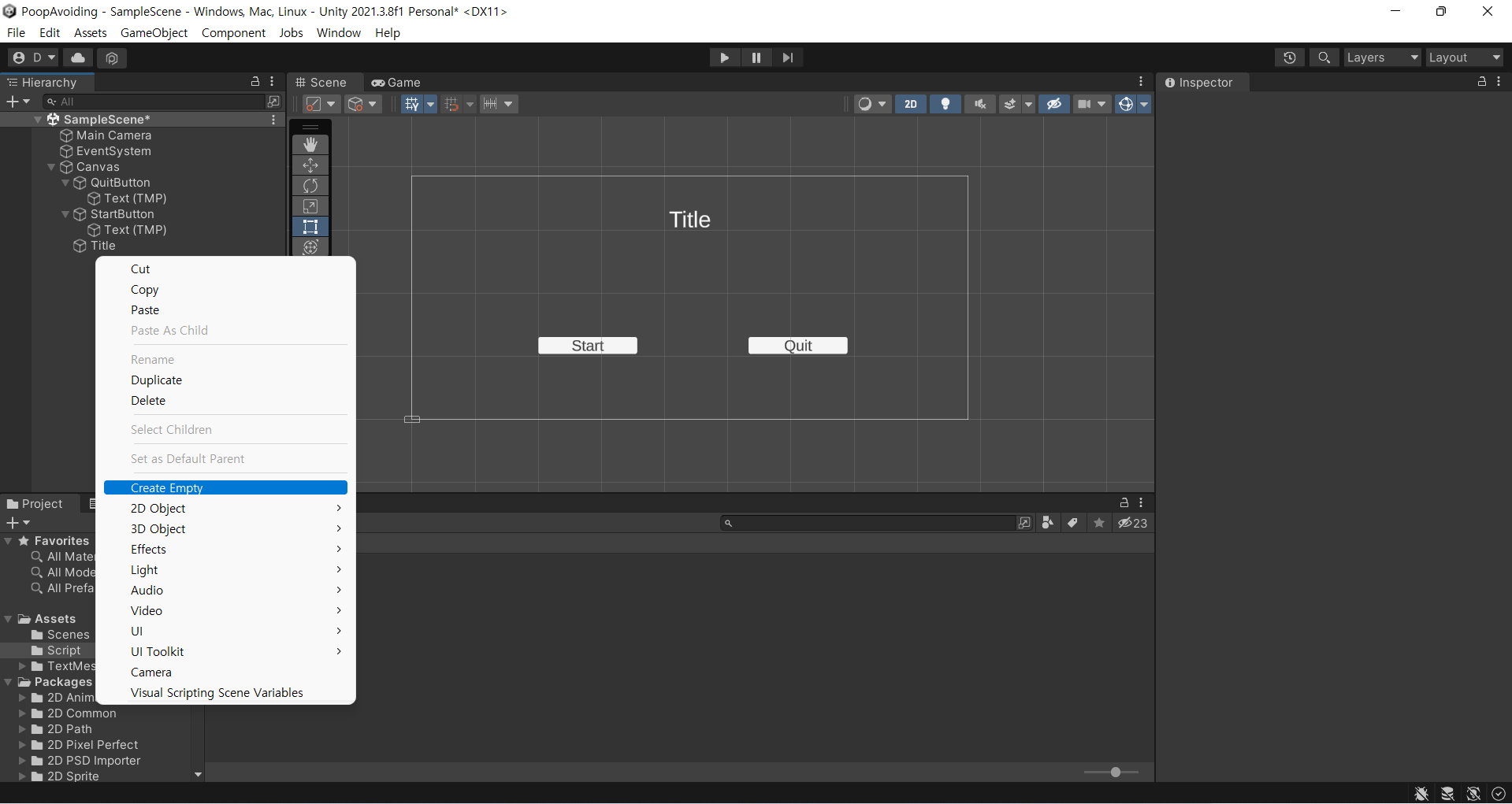Open the Layout dropdown
This screenshot has width=1512, height=804.
coord(1465,57)
